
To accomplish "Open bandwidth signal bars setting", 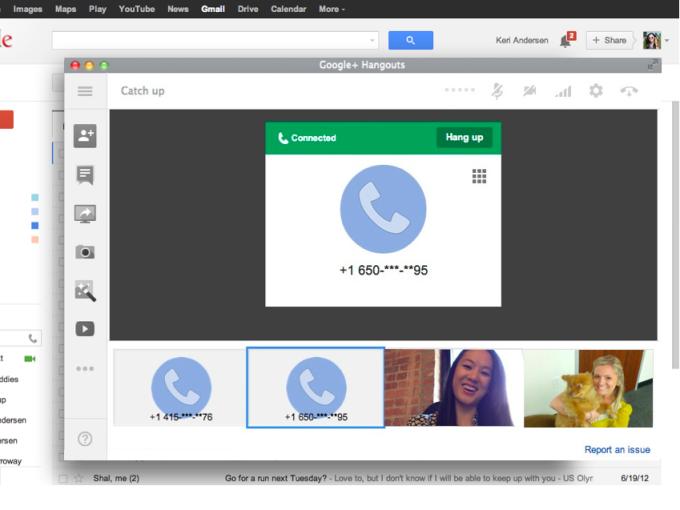I will click(563, 92).
